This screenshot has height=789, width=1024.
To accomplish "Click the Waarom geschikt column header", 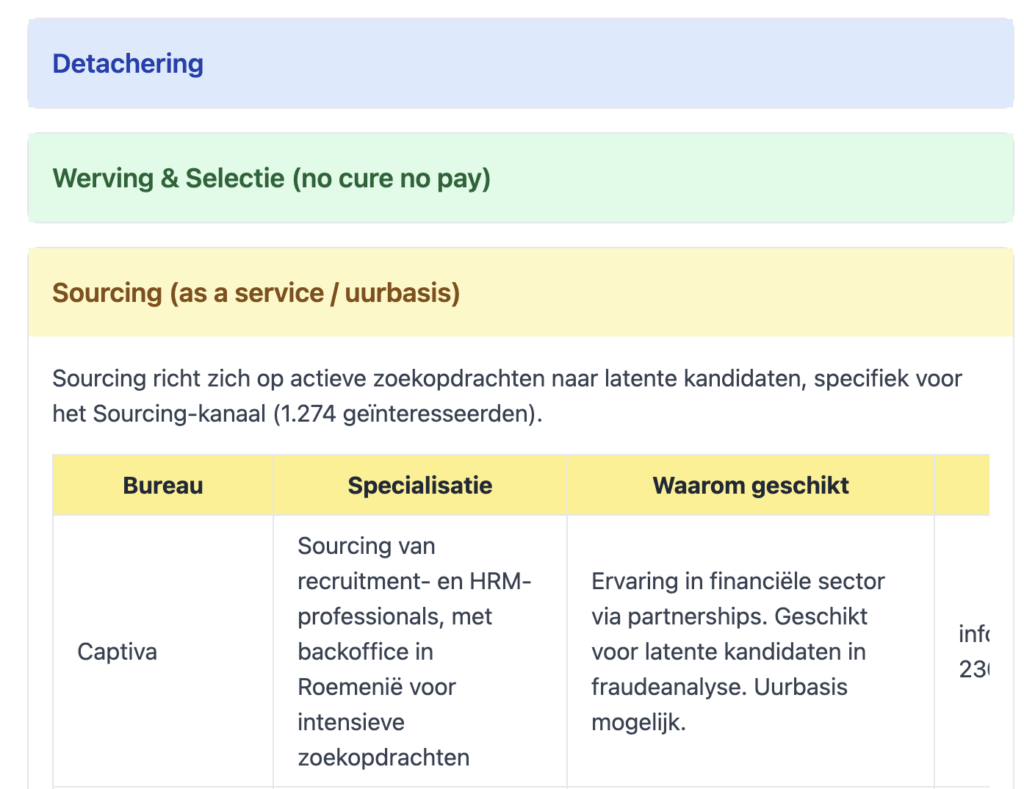I will (x=750, y=486).
